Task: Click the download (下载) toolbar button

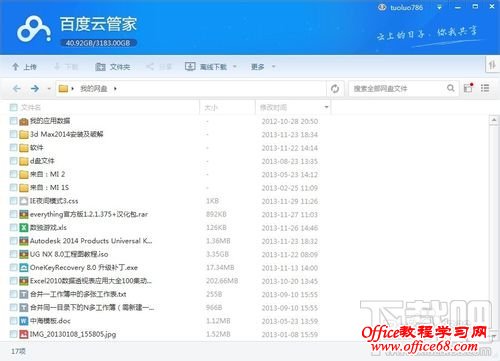Action: [x=66, y=67]
